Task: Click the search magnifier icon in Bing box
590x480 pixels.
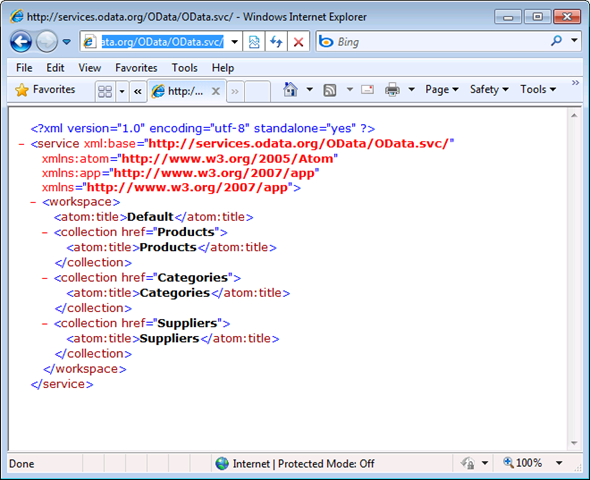Action: click(x=556, y=41)
